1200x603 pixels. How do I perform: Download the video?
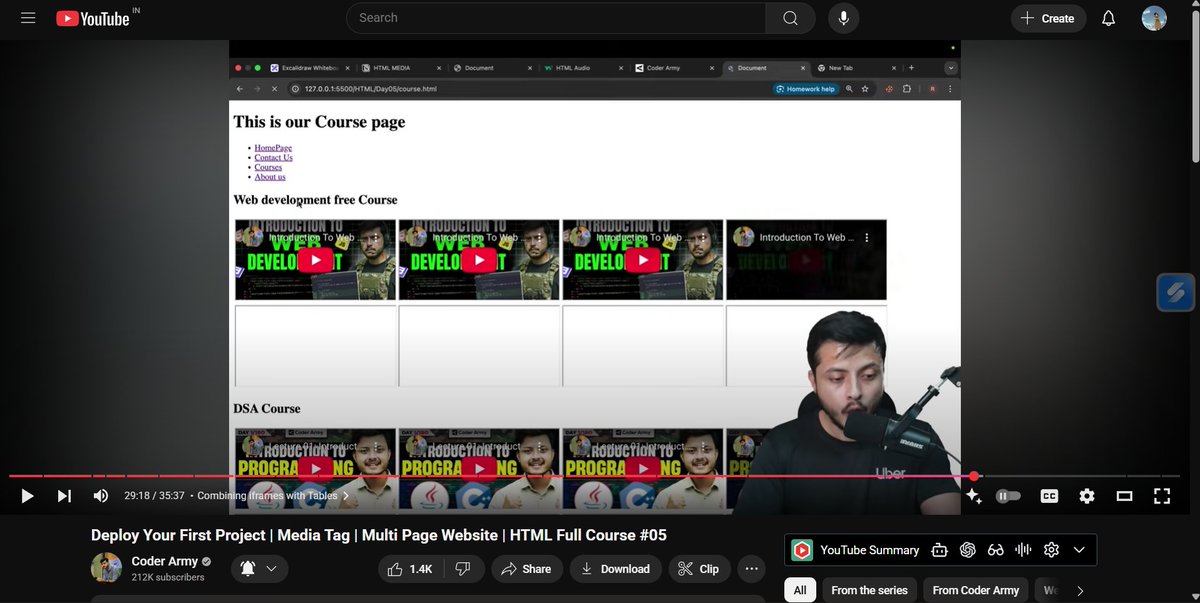point(616,569)
